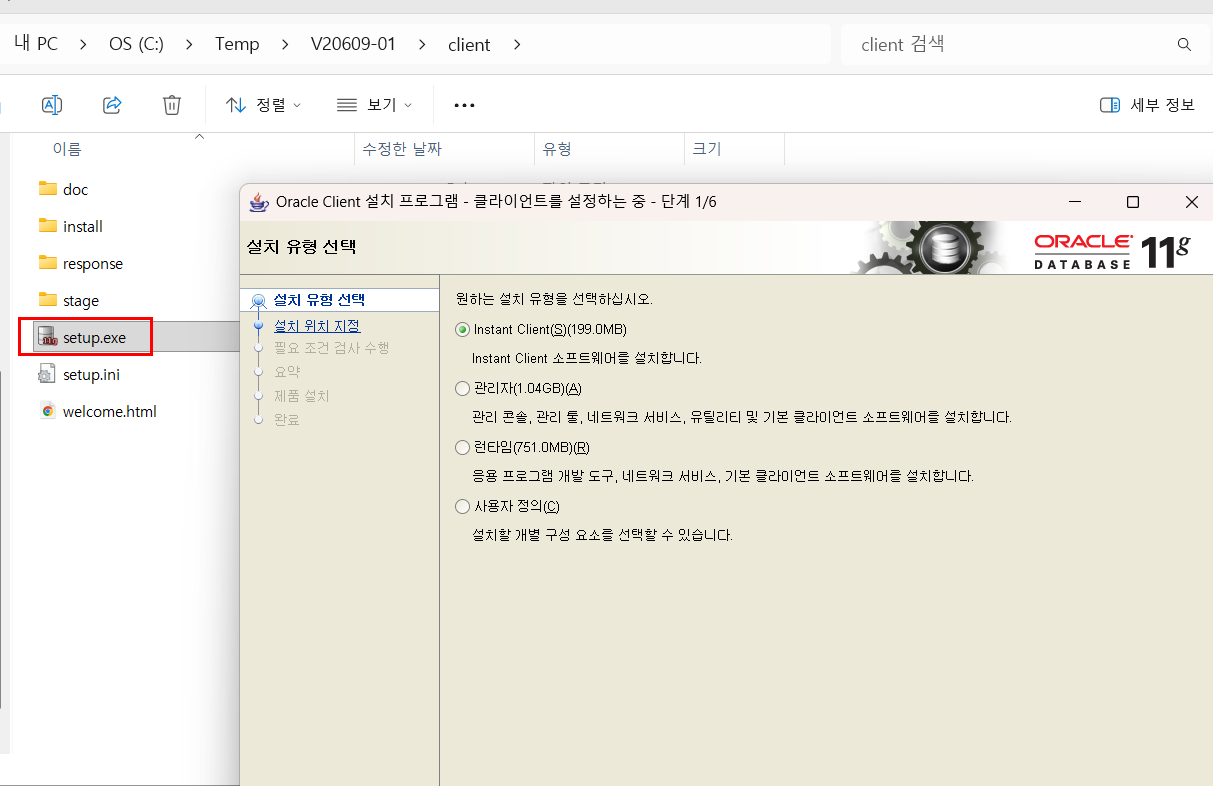Choose the 관리자(1.04GB) radio option
This screenshot has width=1213, height=786.
click(462, 388)
